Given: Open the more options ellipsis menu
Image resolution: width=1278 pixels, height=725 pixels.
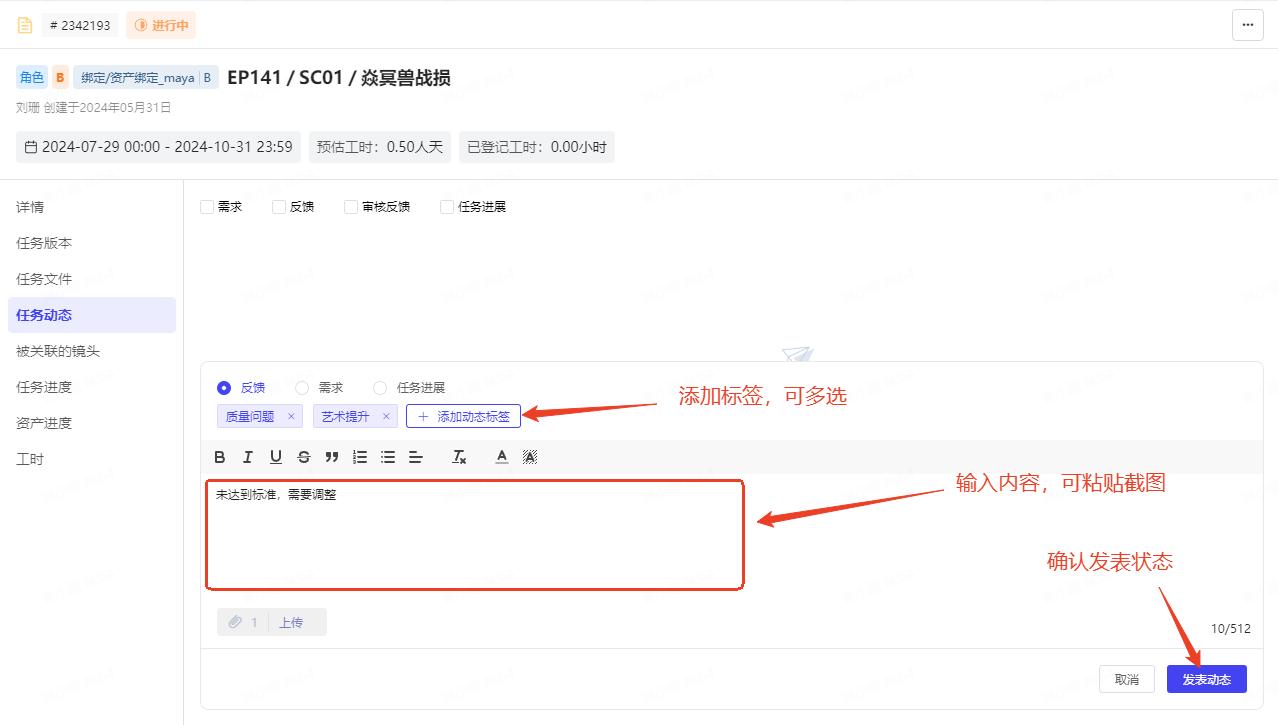Looking at the screenshot, I should point(1248,25).
